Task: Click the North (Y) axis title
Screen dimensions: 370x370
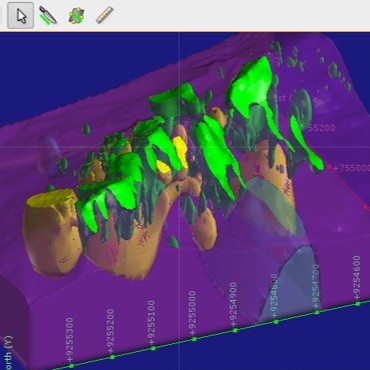Action: [7, 353]
